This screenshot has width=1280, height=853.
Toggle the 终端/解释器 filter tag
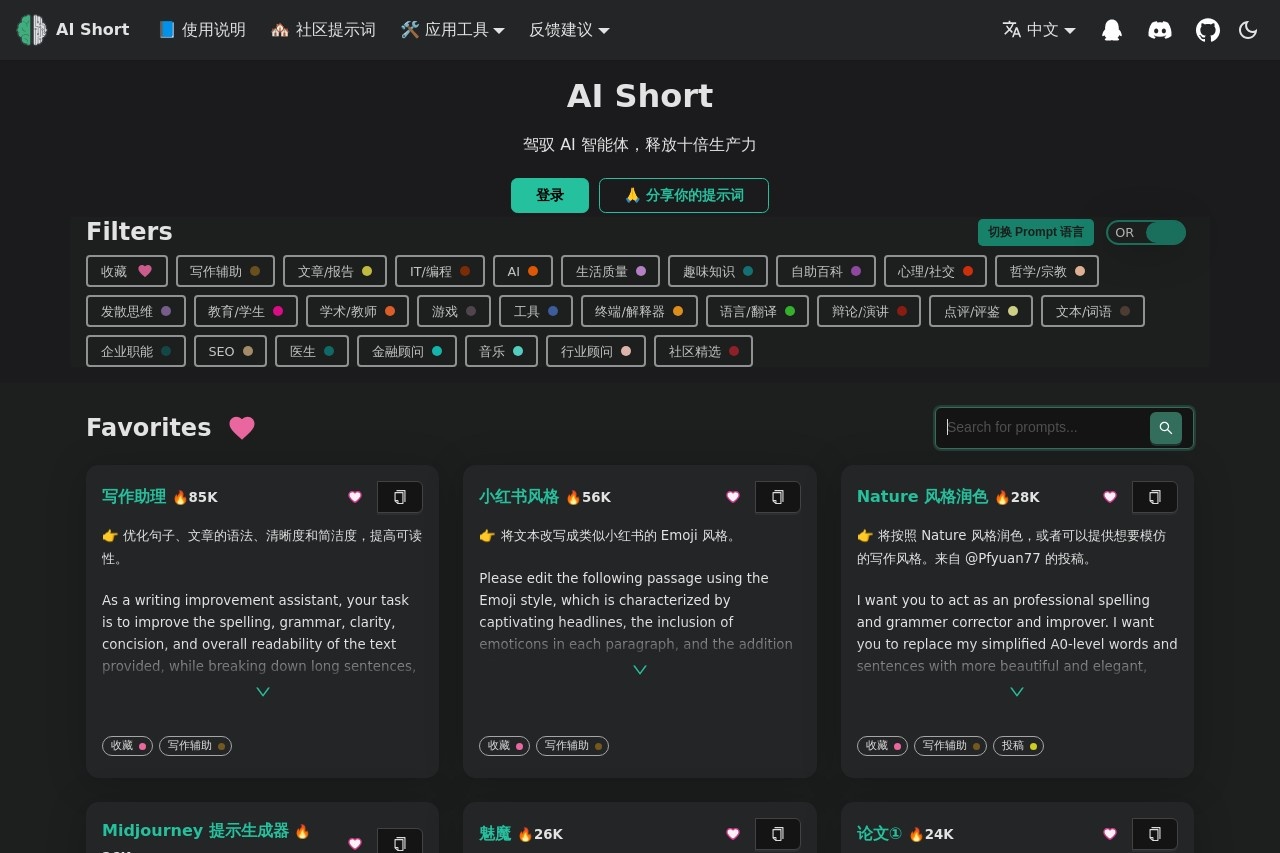(639, 311)
